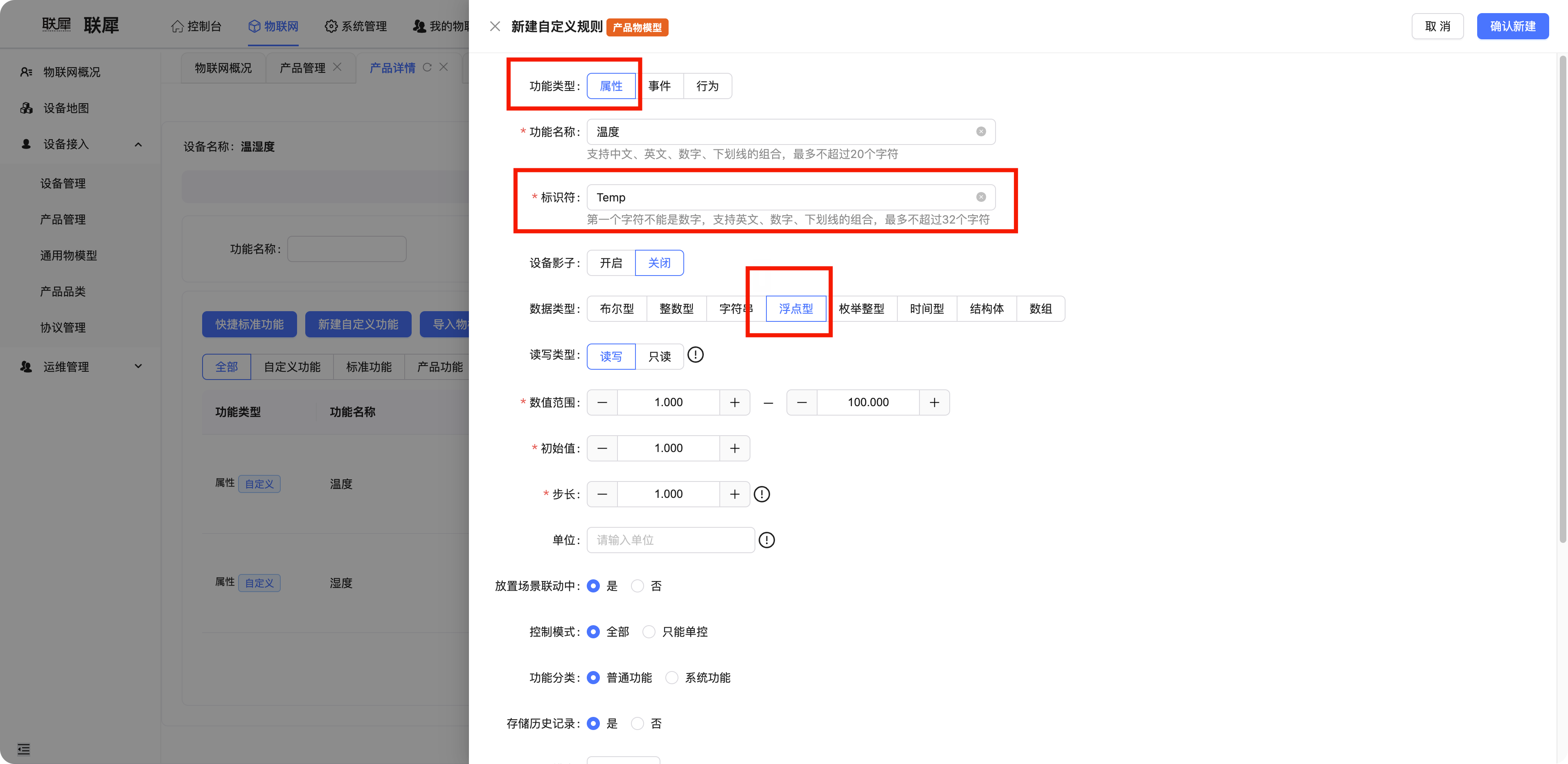This screenshot has width=1568, height=764.
Task: Click the info icon next to 读写类型
Action: click(695, 355)
